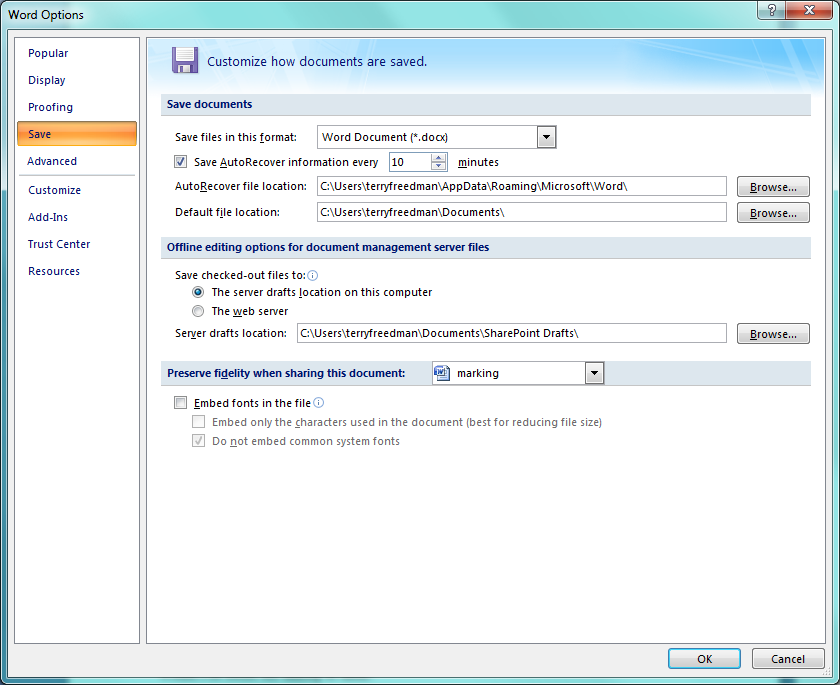Go to Advanced options
The image size is (840, 685).
(x=52, y=161)
